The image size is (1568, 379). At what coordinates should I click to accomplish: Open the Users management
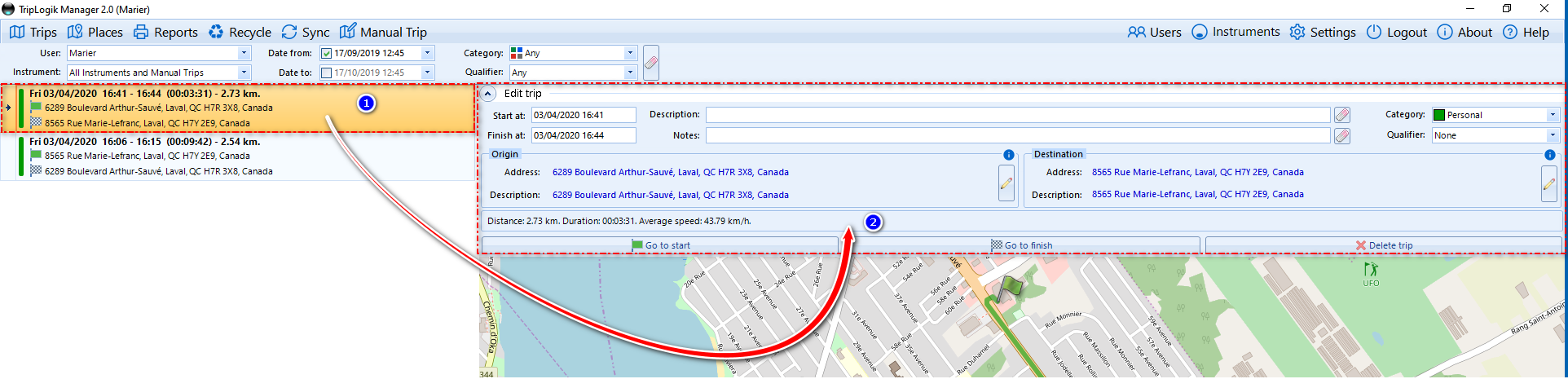(x=1154, y=32)
